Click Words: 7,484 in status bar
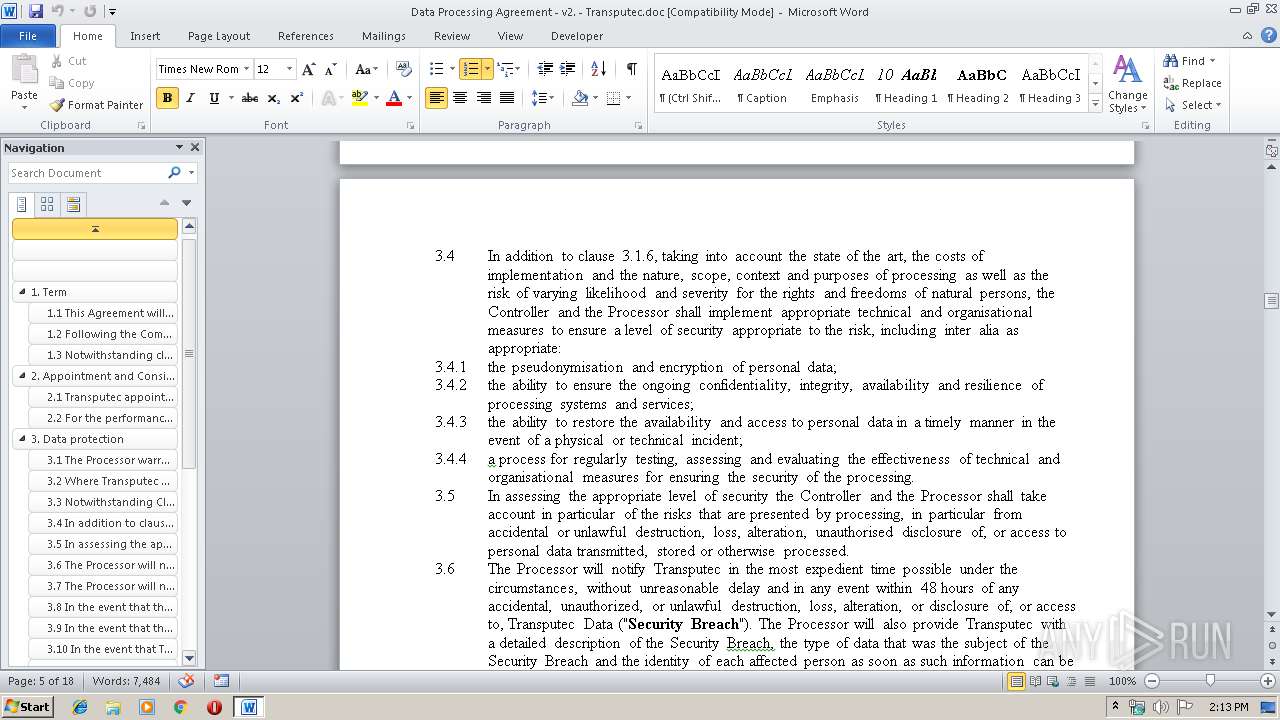1280x720 pixels. coord(126,681)
